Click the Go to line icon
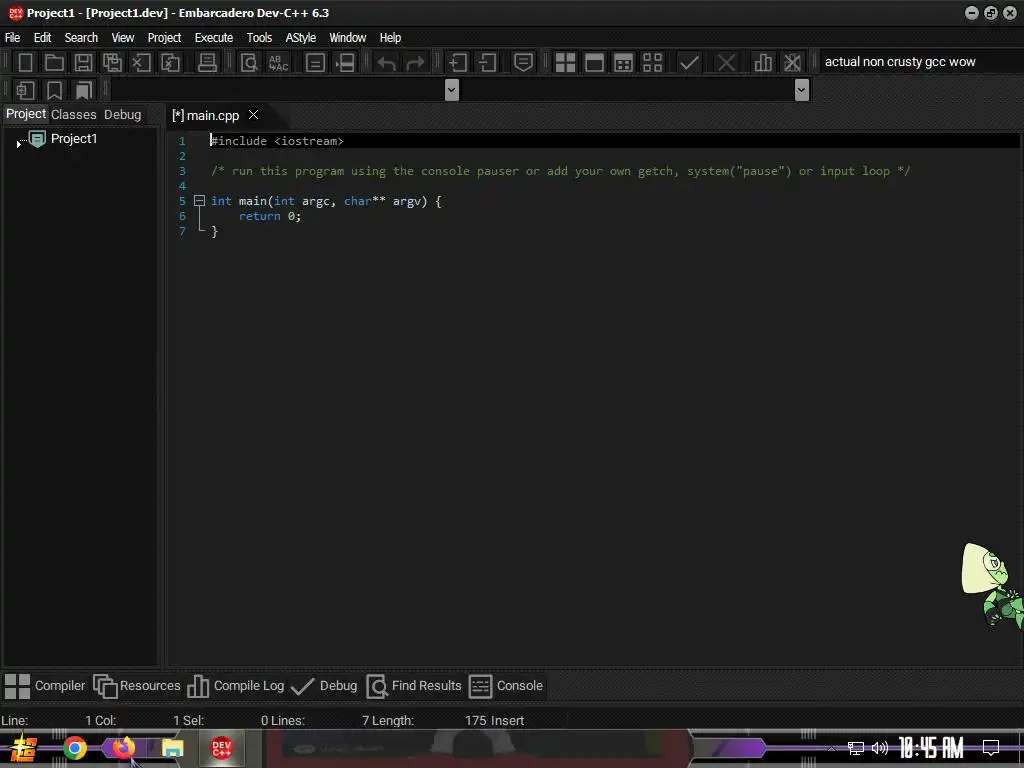This screenshot has height=768, width=1024. pos(344,63)
